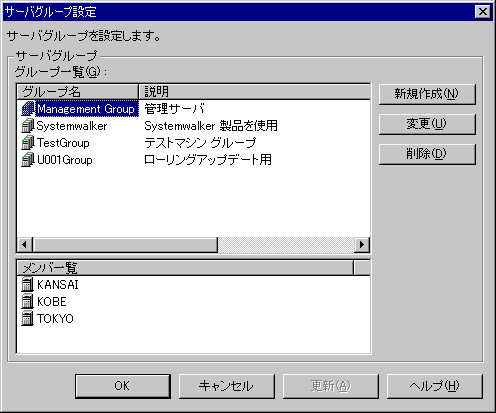Screen dimensions: 496x413
Task: Close the サーバグループ設定 dialog
Action: click(x=483, y=12)
